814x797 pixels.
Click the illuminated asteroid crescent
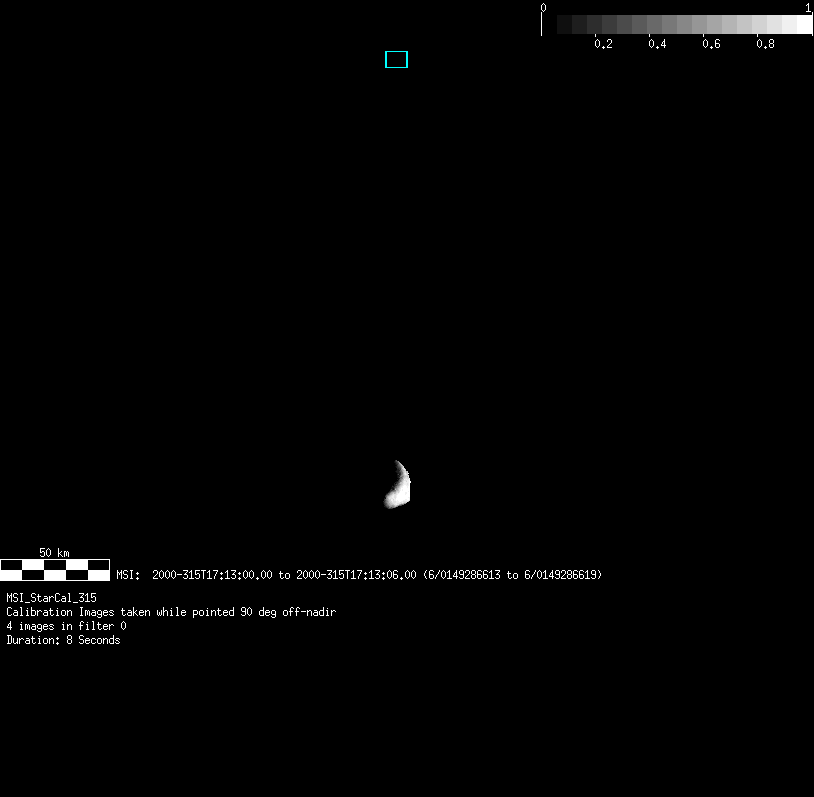[398, 484]
